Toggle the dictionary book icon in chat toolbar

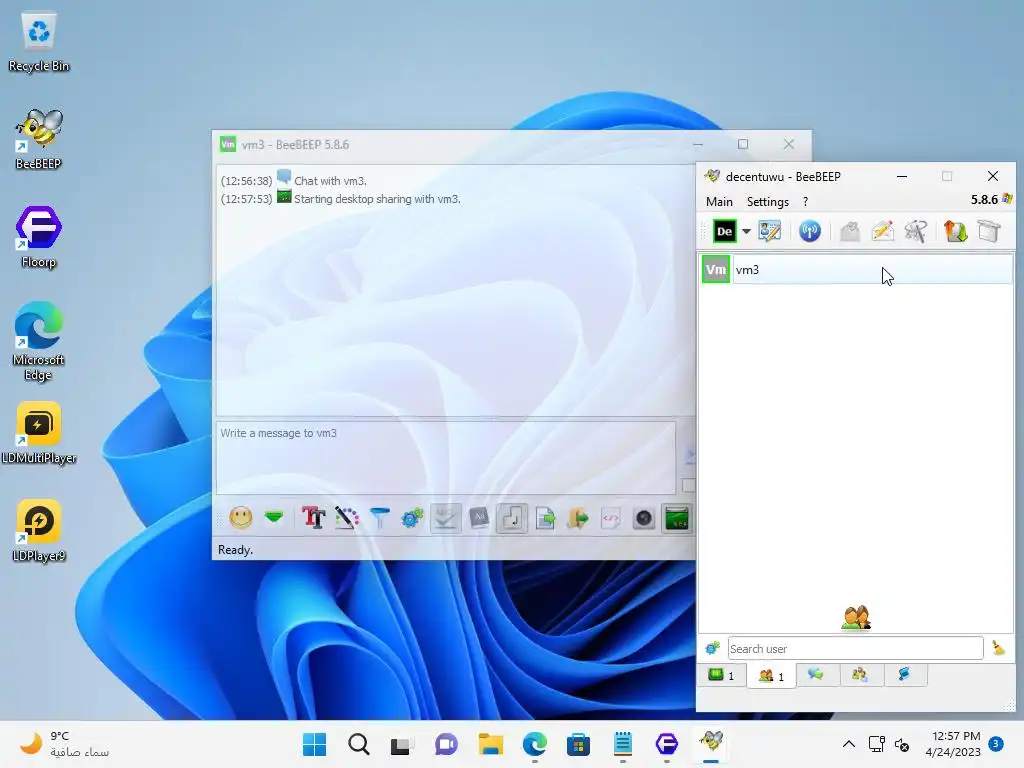(x=479, y=519)
